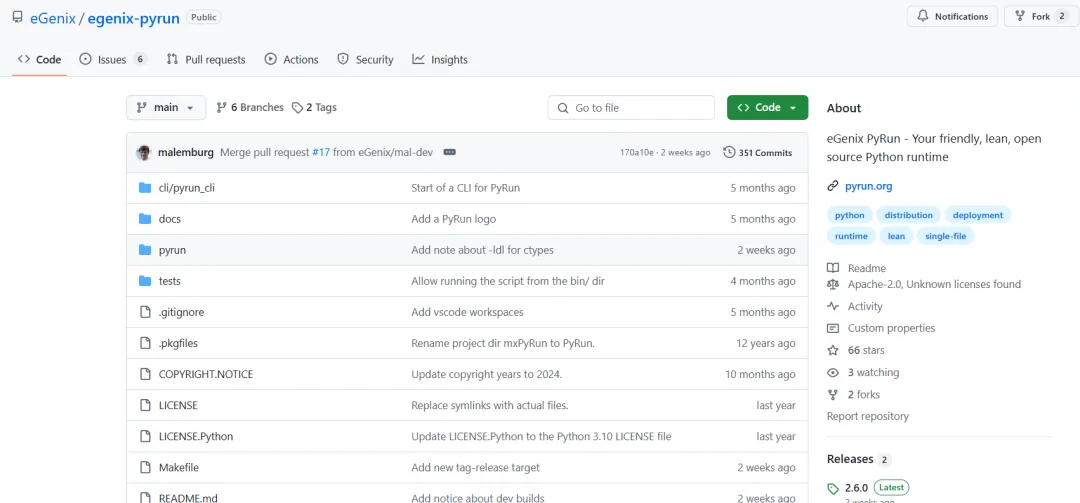Open the Pull requests tab
The image size is (1080, 503).
coord(206,60)
